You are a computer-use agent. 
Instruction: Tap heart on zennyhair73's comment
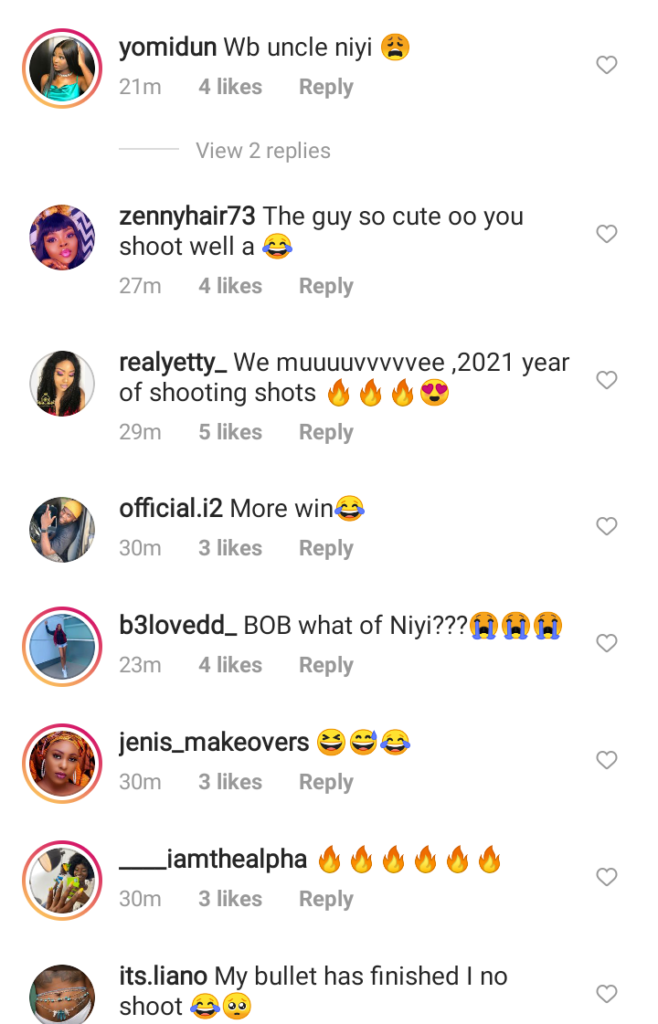click(606, 234)
